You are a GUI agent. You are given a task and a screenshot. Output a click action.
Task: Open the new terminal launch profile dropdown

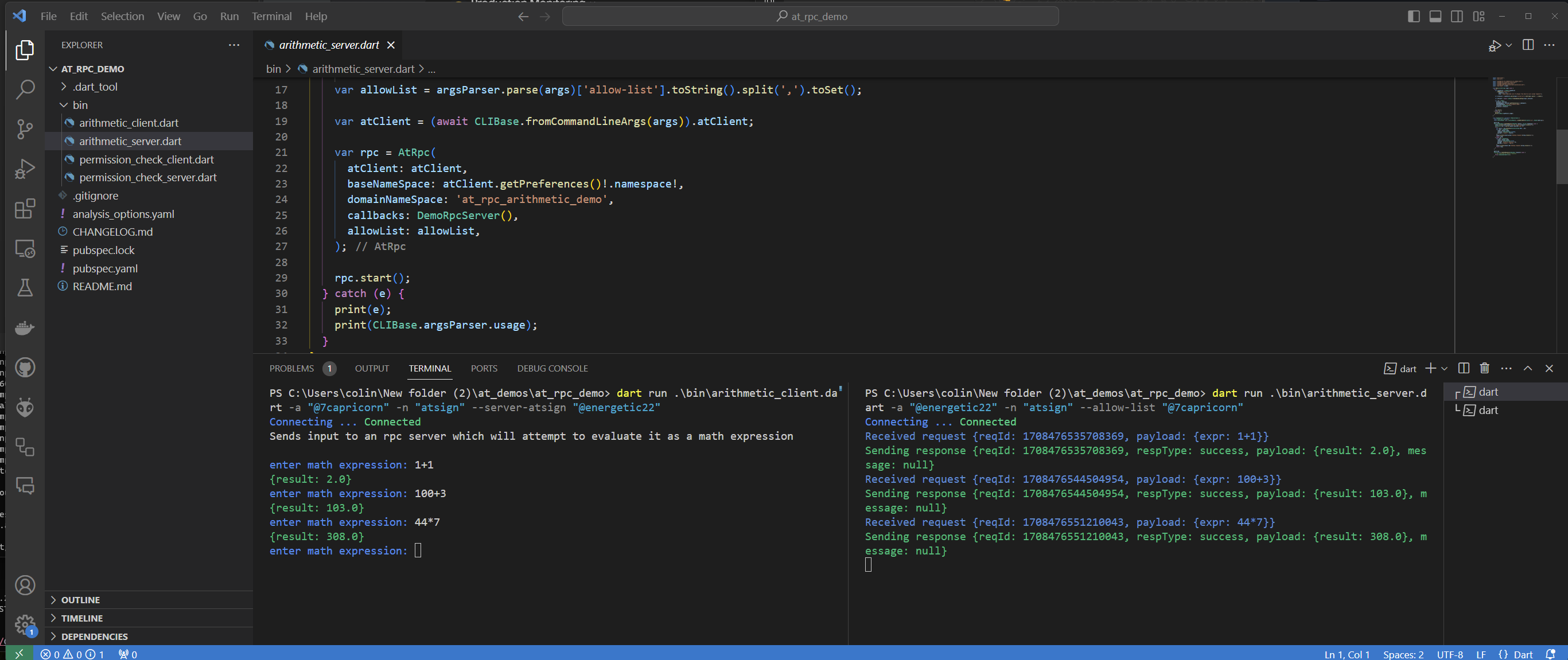point(1444,369)
